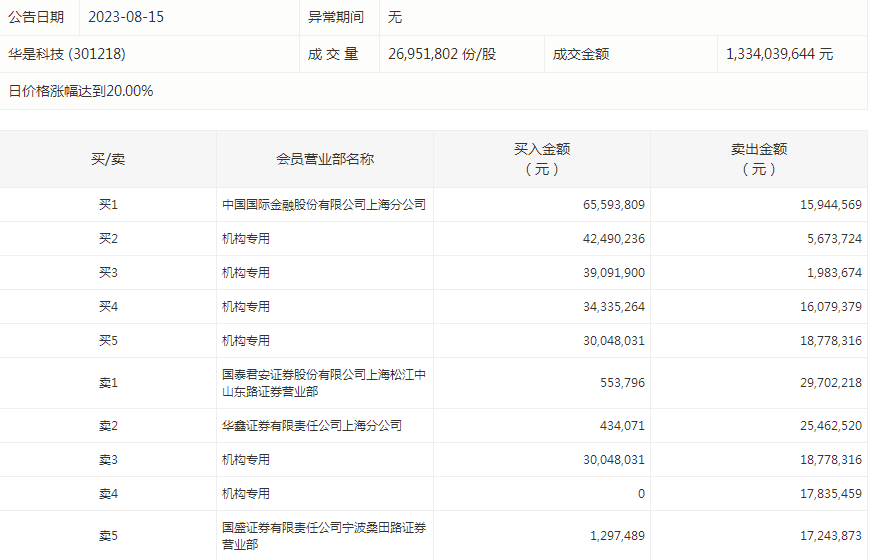Select the 无 value beside 异常期间
The height and width of the screenshot is (560, 872).
395,17
